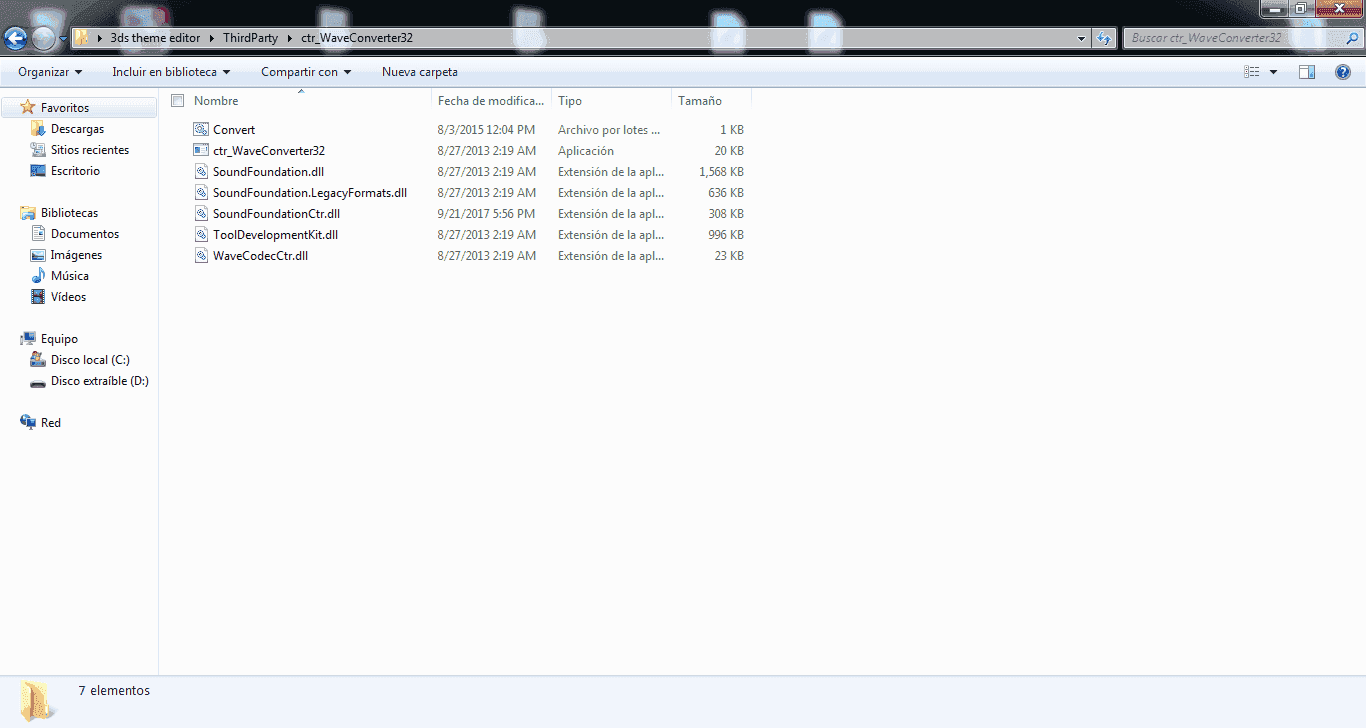Open the Compartir con menu
The height and width of the screenshot is (728, 1366).
click(x=306, y=72)
